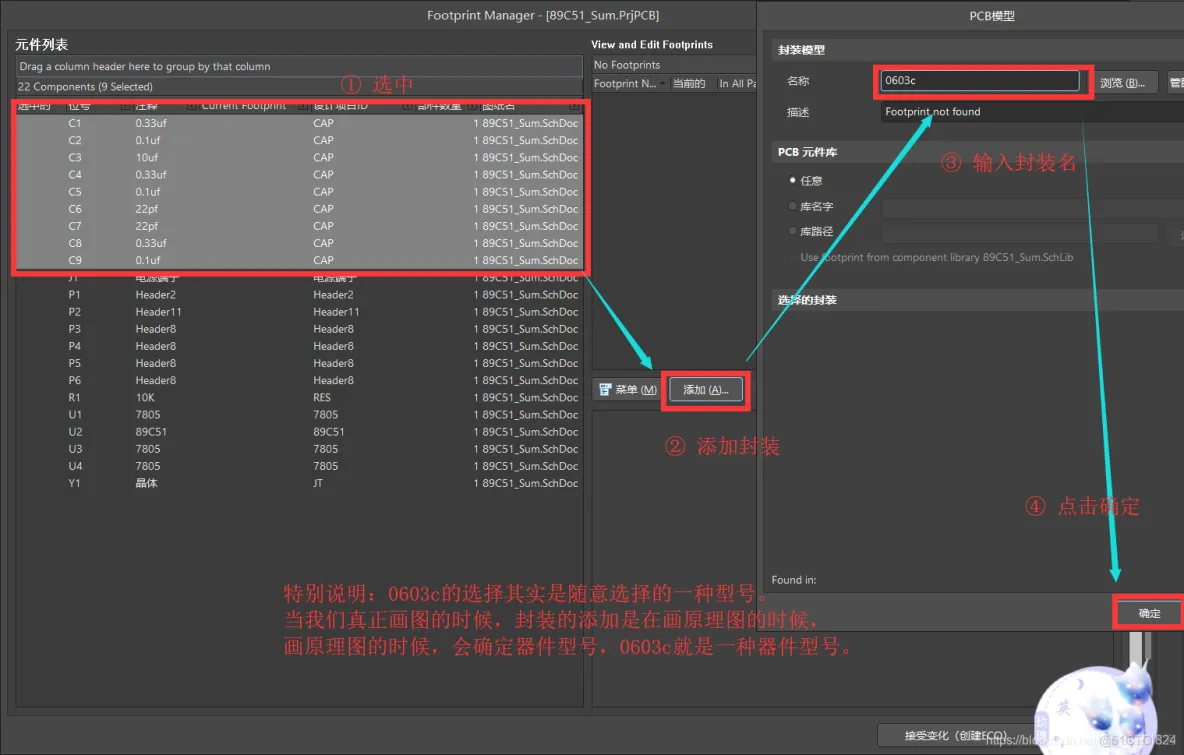Select the P2 Header11 row
The width and height of the screenshot is (1184, 755).
(299, 312)
